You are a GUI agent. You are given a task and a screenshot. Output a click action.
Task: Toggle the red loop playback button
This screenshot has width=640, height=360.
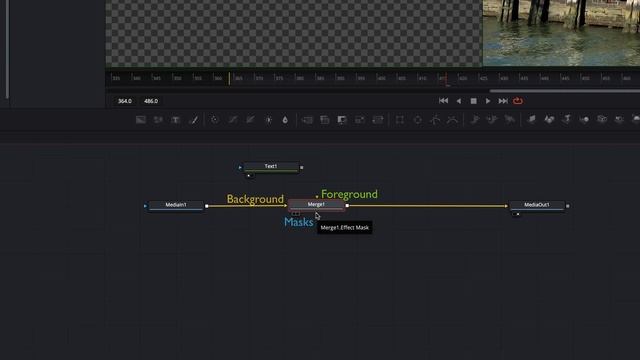[x=518, y=101]
